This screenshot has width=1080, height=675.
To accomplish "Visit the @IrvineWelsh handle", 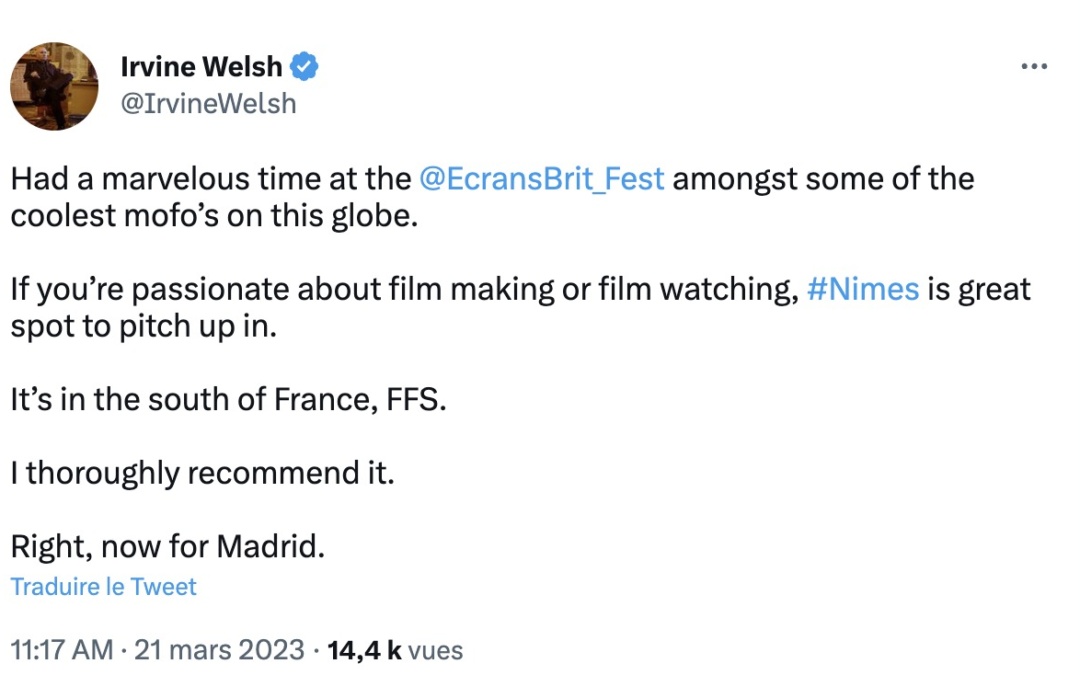I will [x=209, y=104].
